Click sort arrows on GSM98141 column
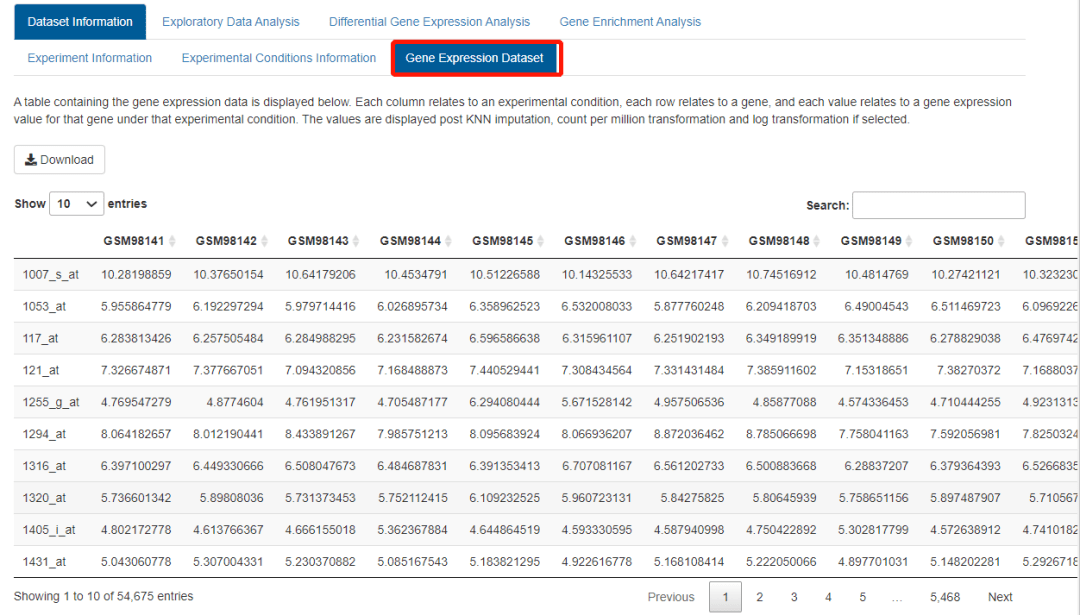1080x615 pixels. pyautogui.click(x=172, y=241)
